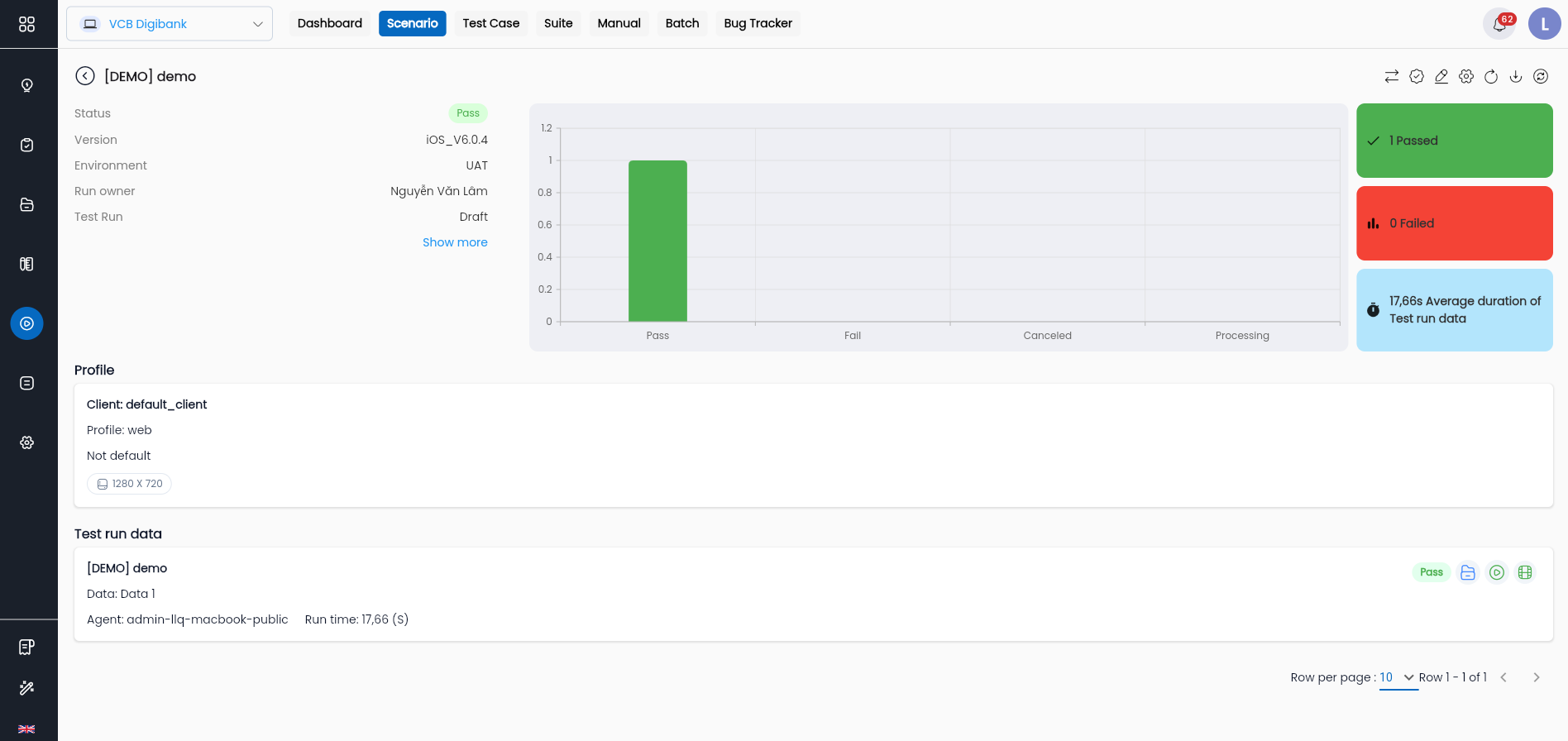Click the verified badge toolbar icon
Viewport: 1568px width, 741px height.
pos(1417,76)
